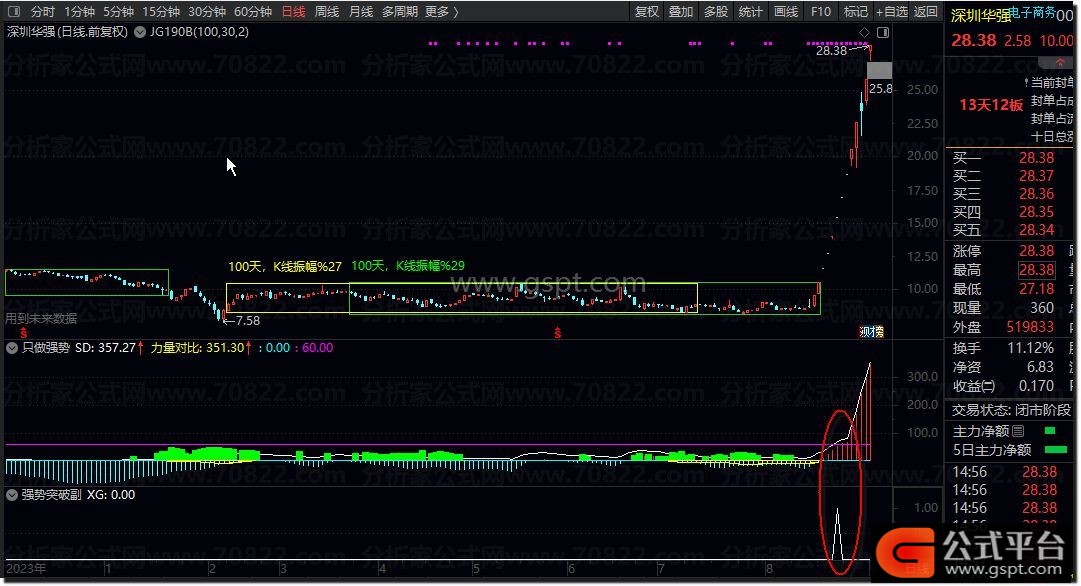Viewport: 1081px width, 586px height.
Task: Click the 最低 value 27.18
Action: [x=1037, y=289]
